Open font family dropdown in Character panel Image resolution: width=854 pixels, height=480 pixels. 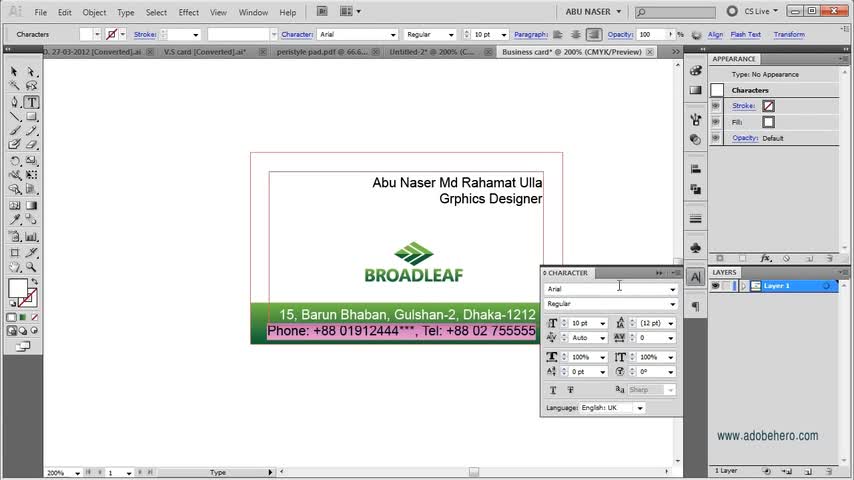673,289
